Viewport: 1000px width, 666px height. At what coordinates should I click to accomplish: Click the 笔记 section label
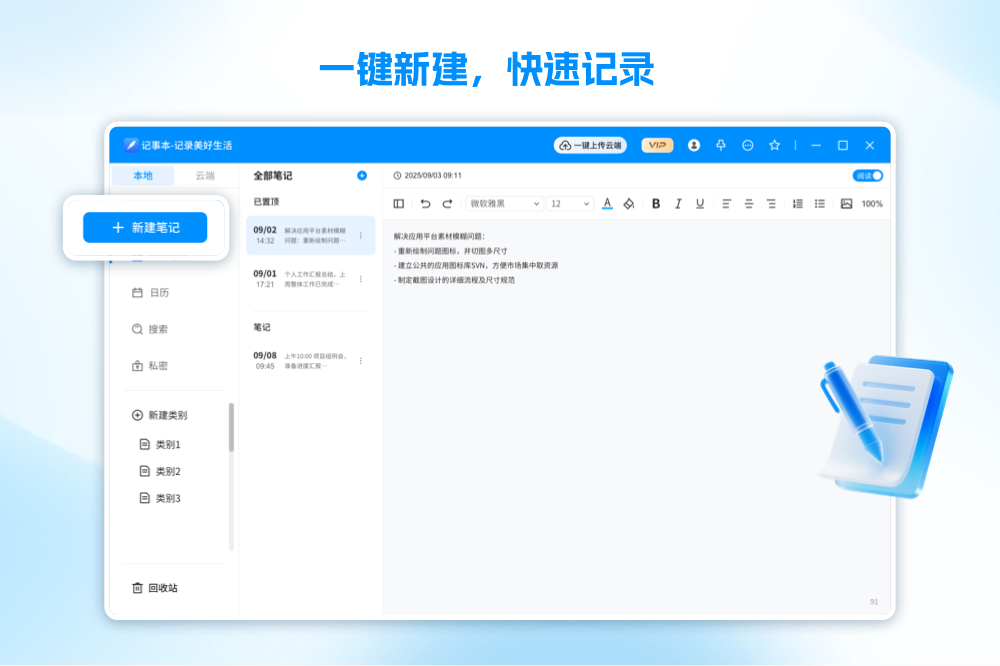[262, 327]
